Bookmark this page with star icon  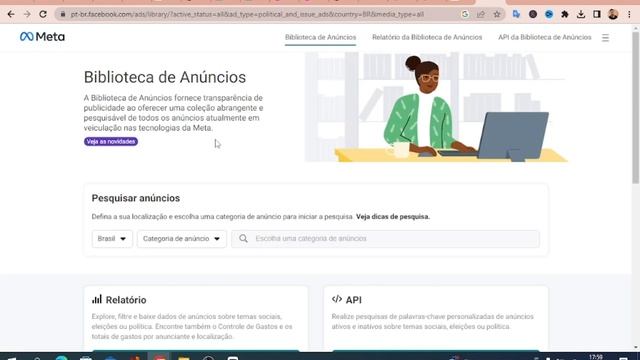[x=497, y=14]
